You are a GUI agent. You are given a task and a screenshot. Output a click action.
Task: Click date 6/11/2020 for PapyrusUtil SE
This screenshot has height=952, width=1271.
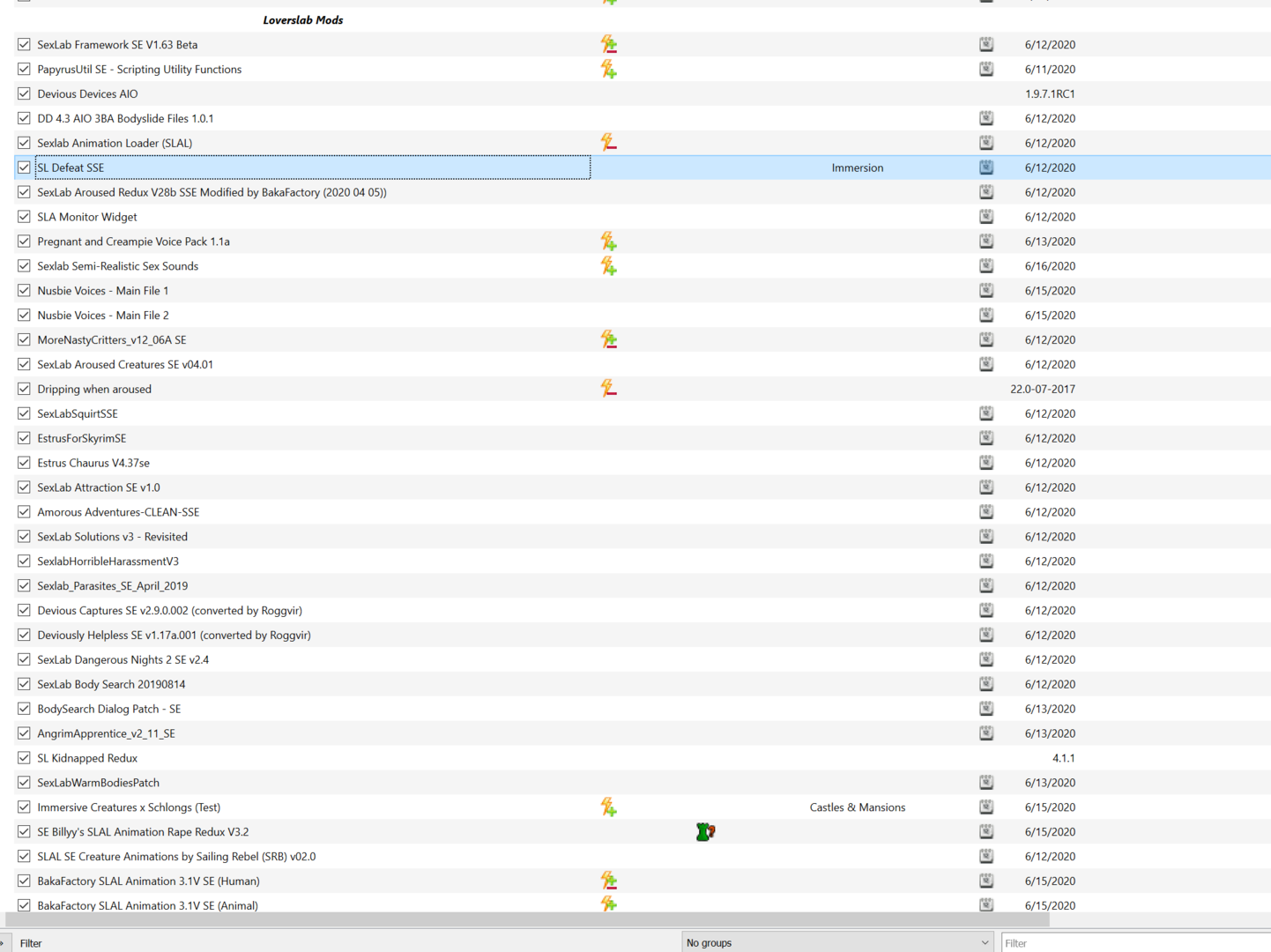pos(1050,69)
